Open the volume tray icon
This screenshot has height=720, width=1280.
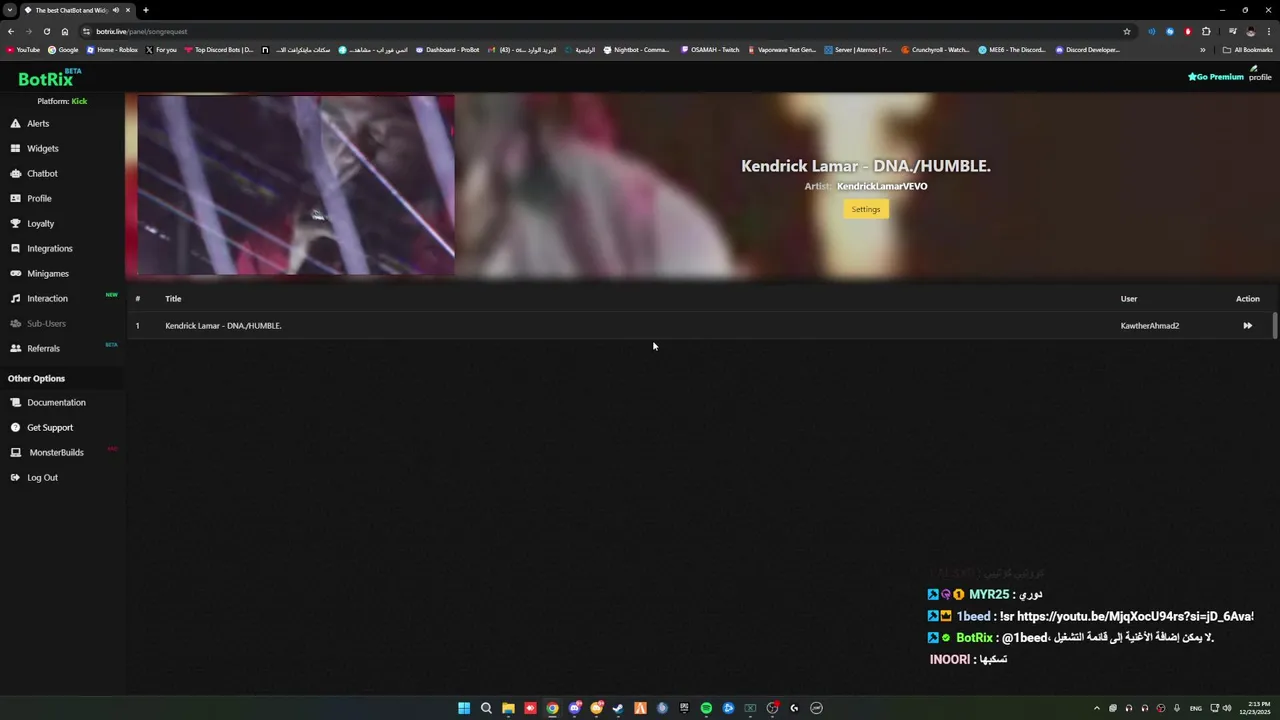point(1227,708)
